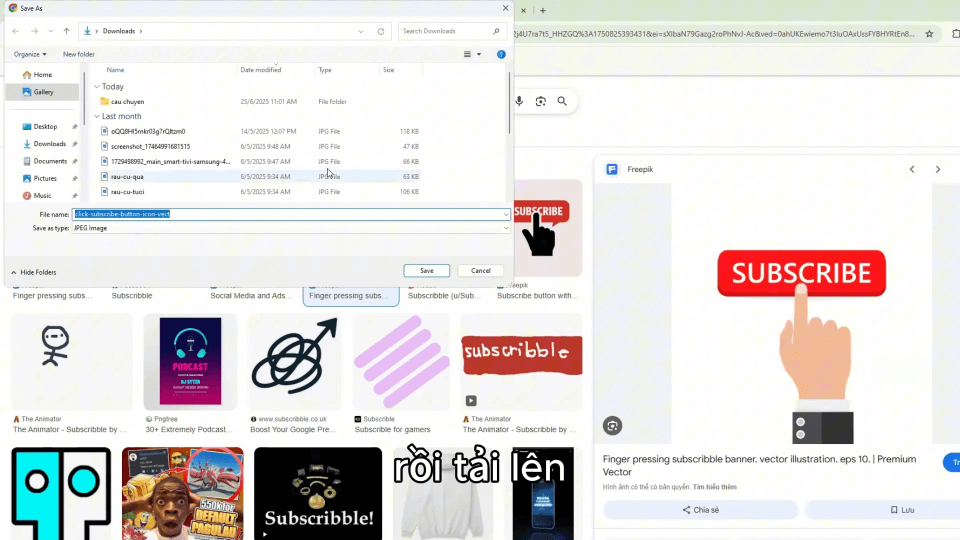Click the Google search magnifier icon

[562, 102]
